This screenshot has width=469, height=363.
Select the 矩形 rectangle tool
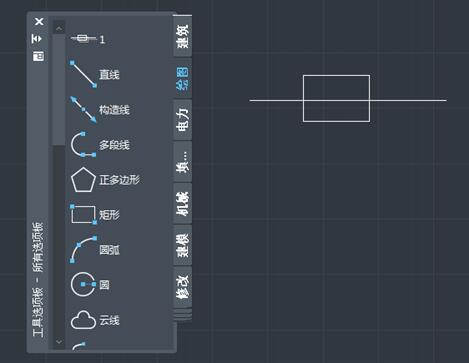95,214
